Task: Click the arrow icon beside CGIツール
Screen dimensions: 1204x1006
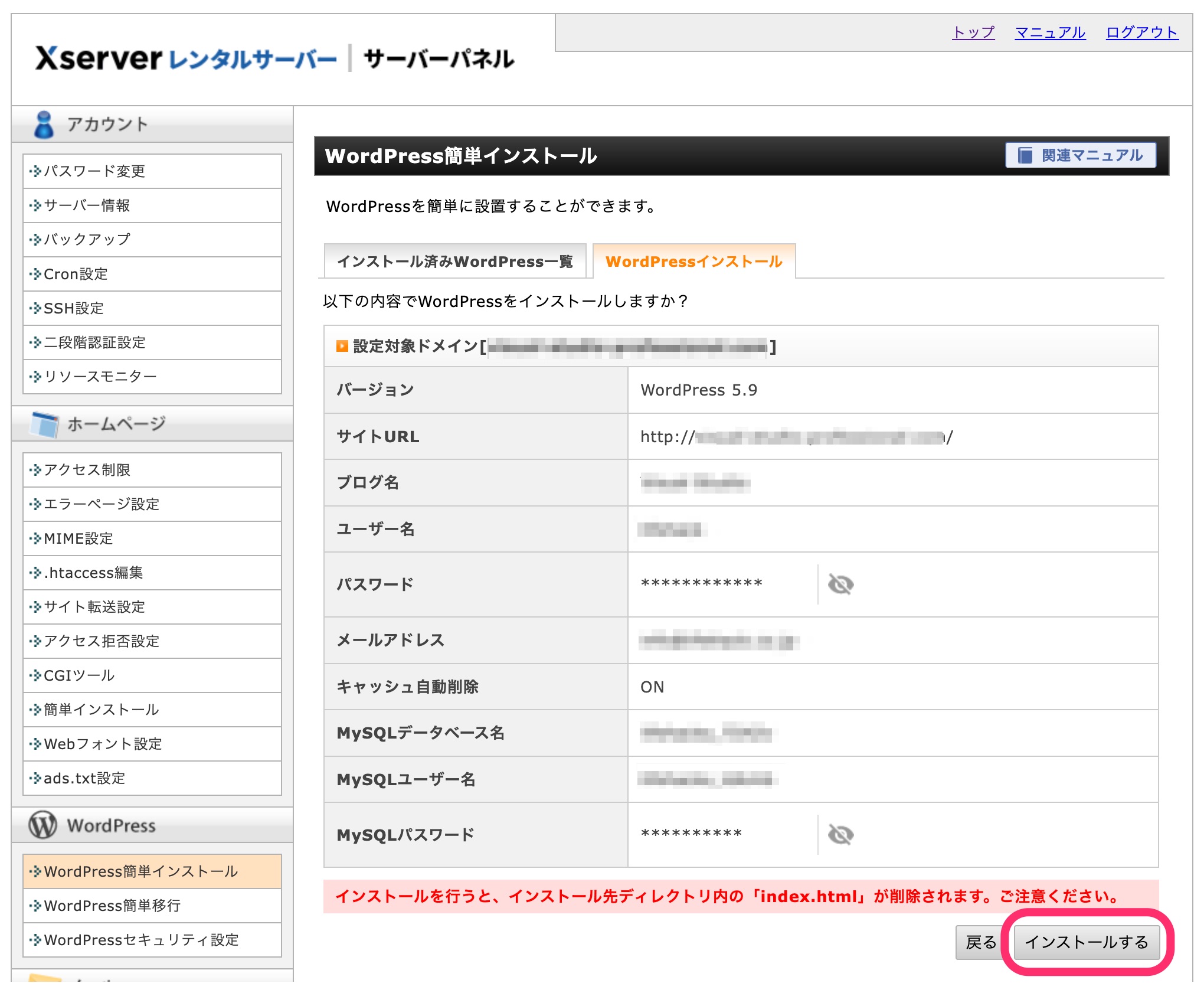Action: pos(35,675)
